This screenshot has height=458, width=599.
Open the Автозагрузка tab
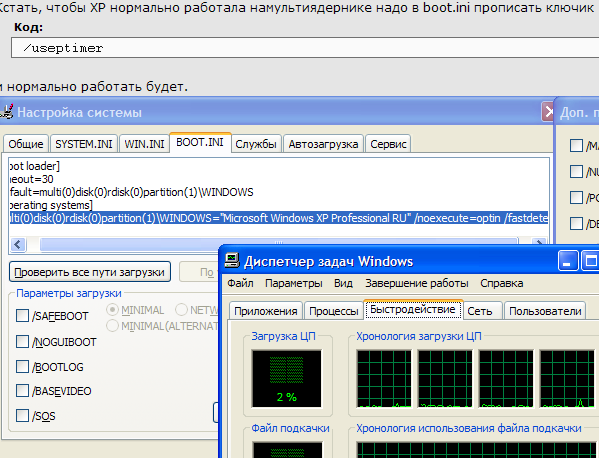(x=323, y=144)
